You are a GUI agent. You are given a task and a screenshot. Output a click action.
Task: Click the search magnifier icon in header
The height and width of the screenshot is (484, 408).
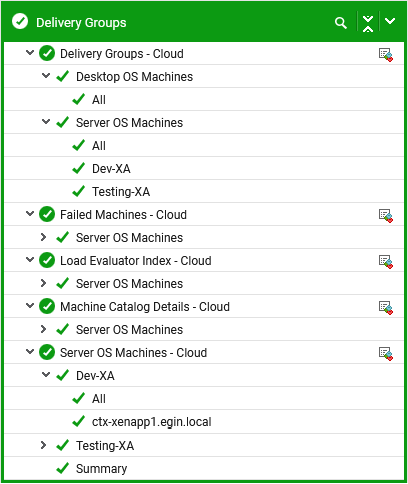click(x=340, y=23)
